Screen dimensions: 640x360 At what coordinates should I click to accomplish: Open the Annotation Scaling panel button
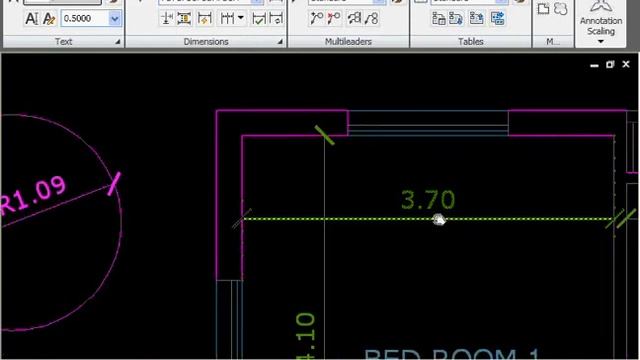coord(601,23)
